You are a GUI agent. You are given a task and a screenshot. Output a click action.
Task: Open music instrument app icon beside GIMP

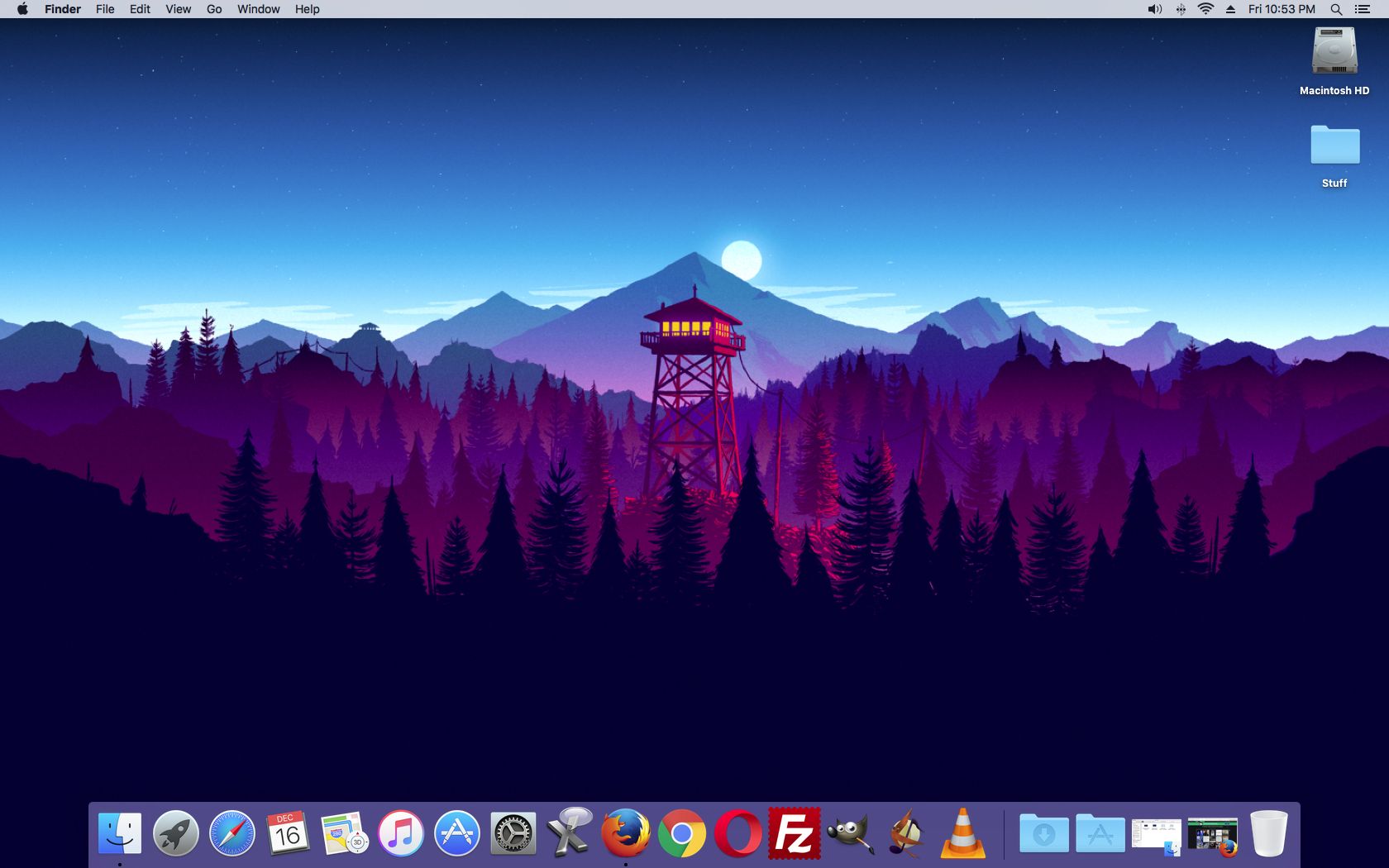(907, 832)
